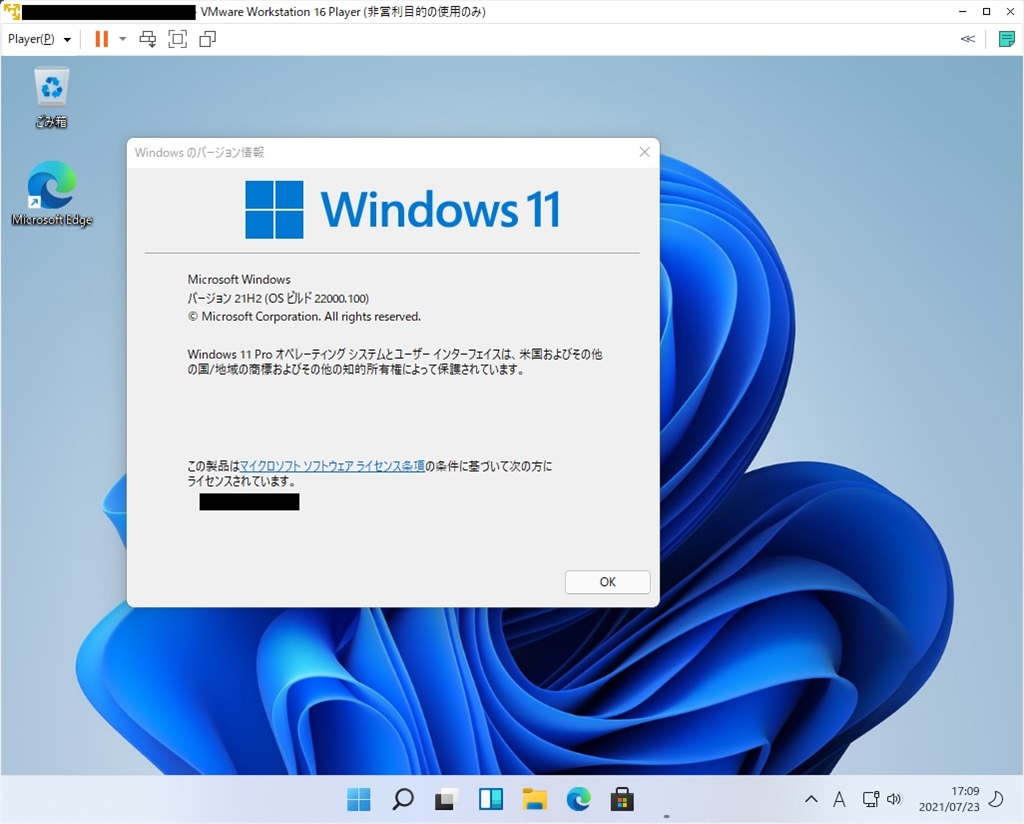The height and width of the screenshot is (824, 1024).
Task: Expand the power options dropdown arrow
Action: [123, 39]
